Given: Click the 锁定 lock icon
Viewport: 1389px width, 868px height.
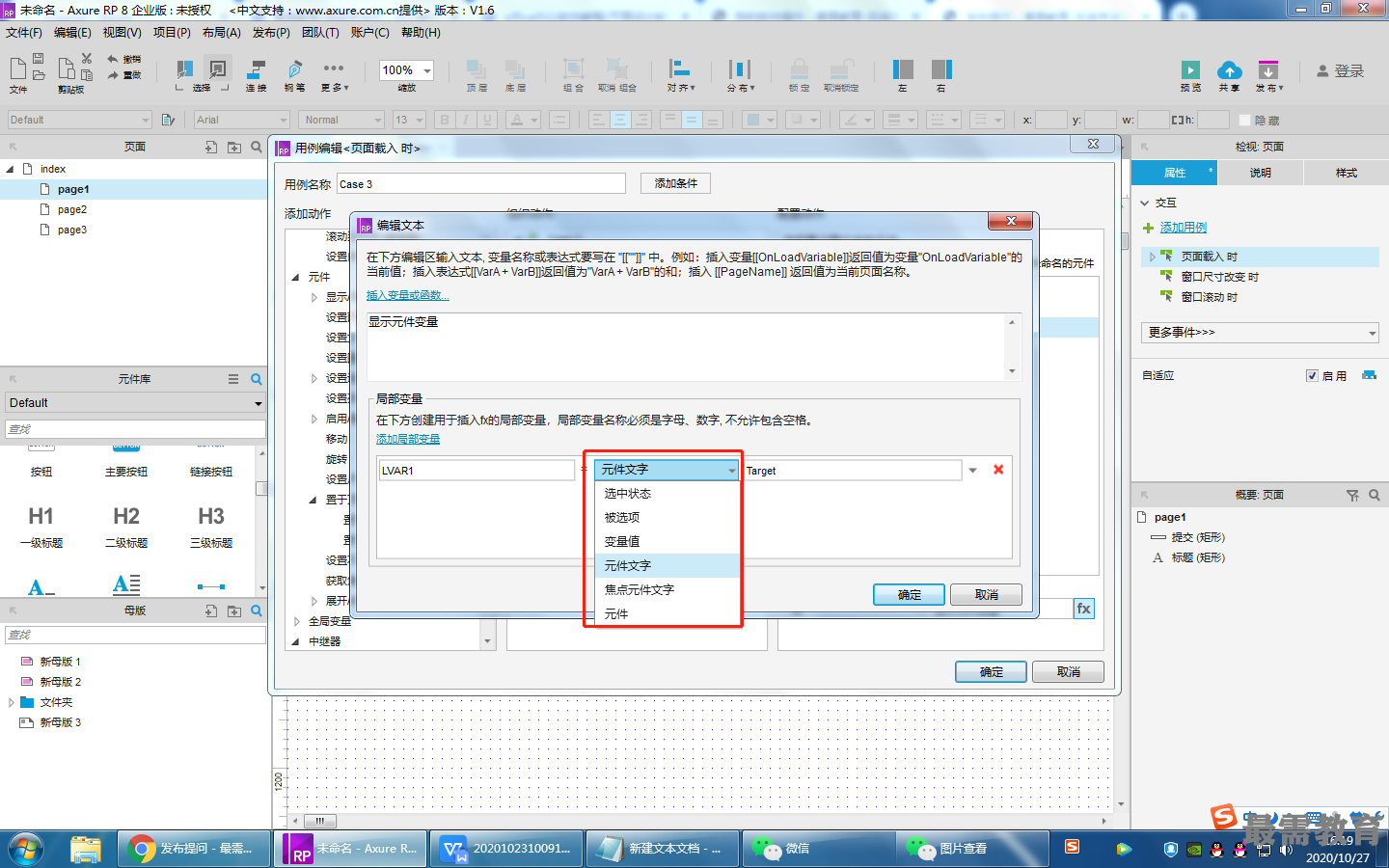Looking at the screenshot, I should 800,68.
